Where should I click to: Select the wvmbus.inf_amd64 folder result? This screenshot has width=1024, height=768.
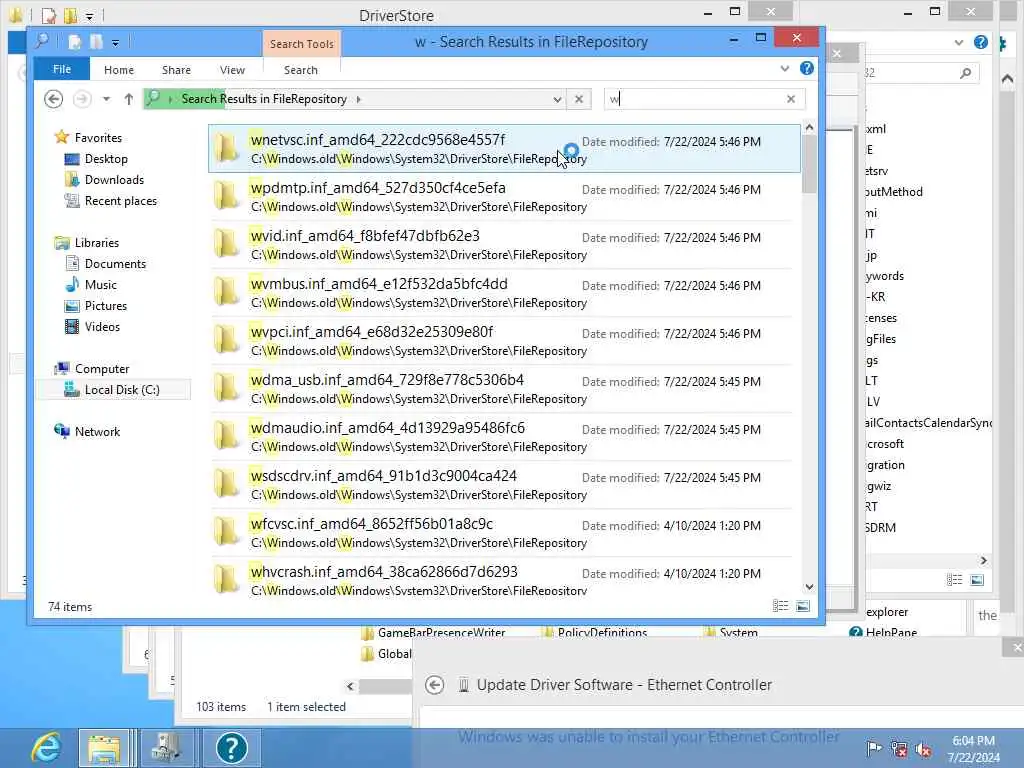(x=504, y=293)
